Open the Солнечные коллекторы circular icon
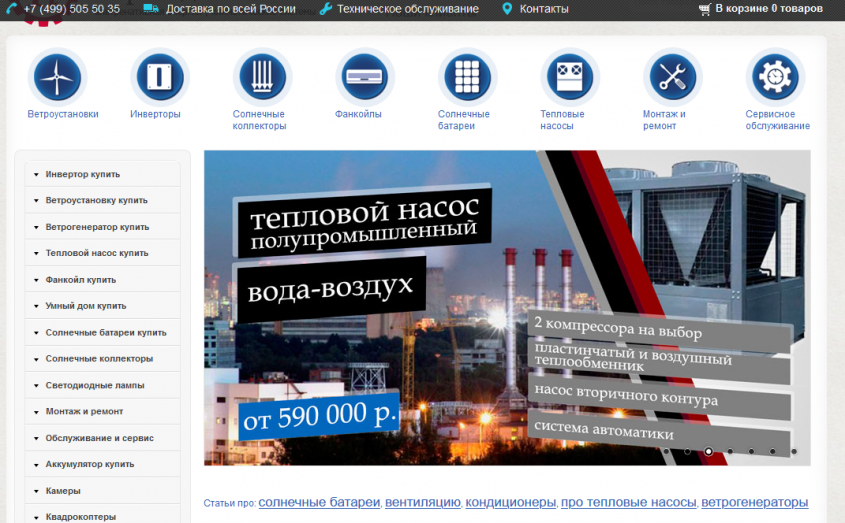 point(262,78)
